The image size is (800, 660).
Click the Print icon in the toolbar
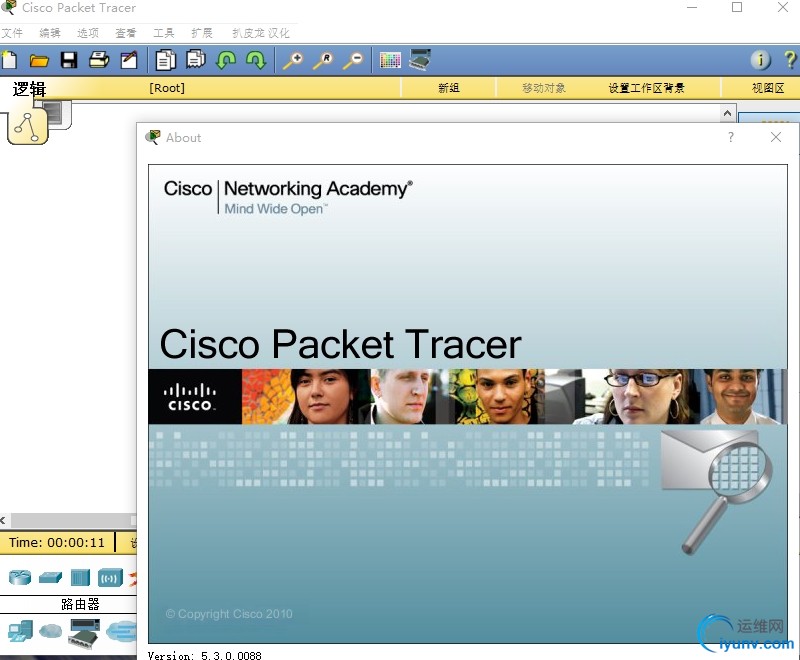pyautogui.click(x=99, y=60)
